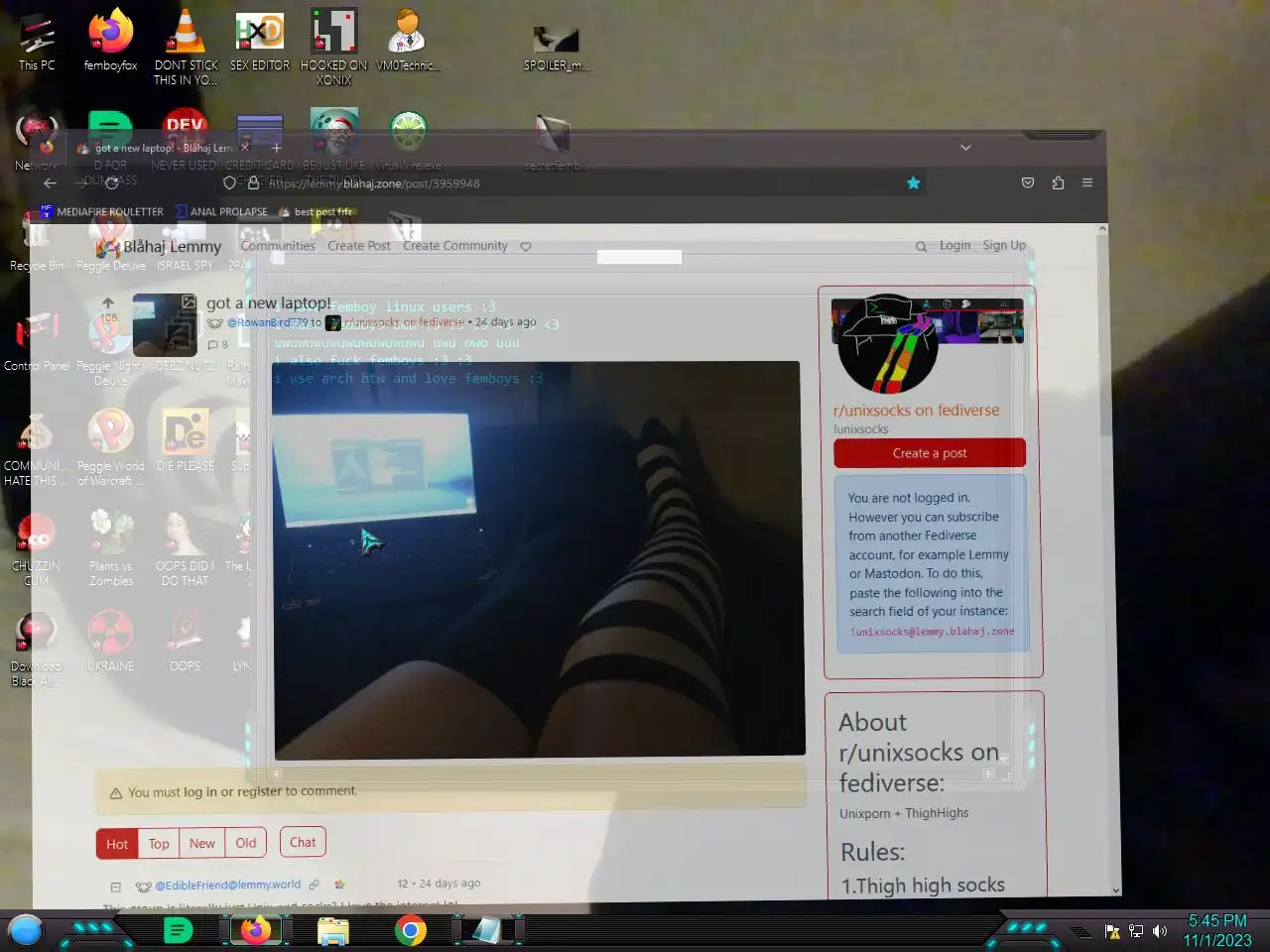Open the MEDIAFIRE ROULETTER bookmark
This screenshot has width=1270, height=952.
tap(101, 211)
